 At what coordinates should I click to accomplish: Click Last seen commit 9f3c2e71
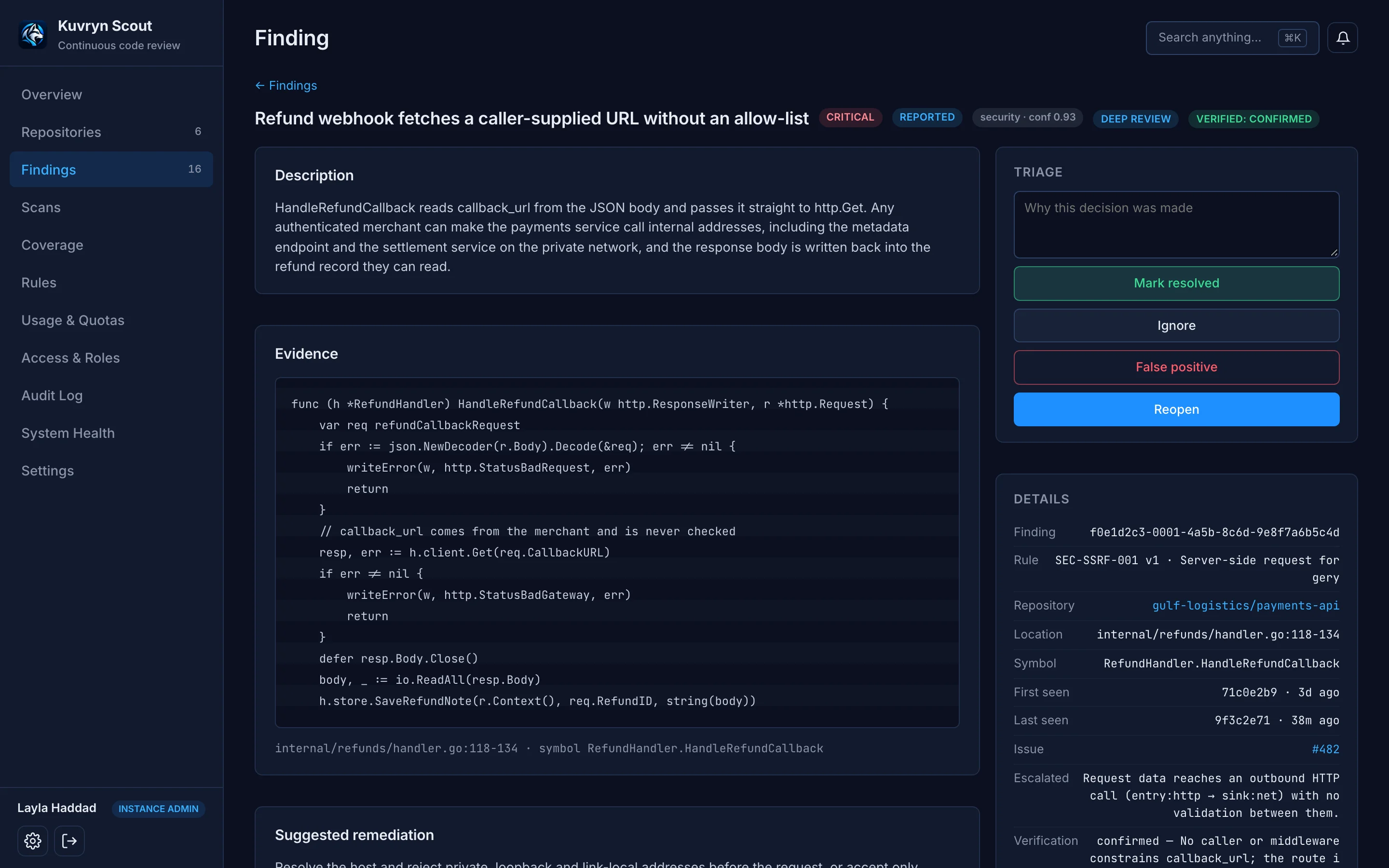click(x=1242, y=720)
